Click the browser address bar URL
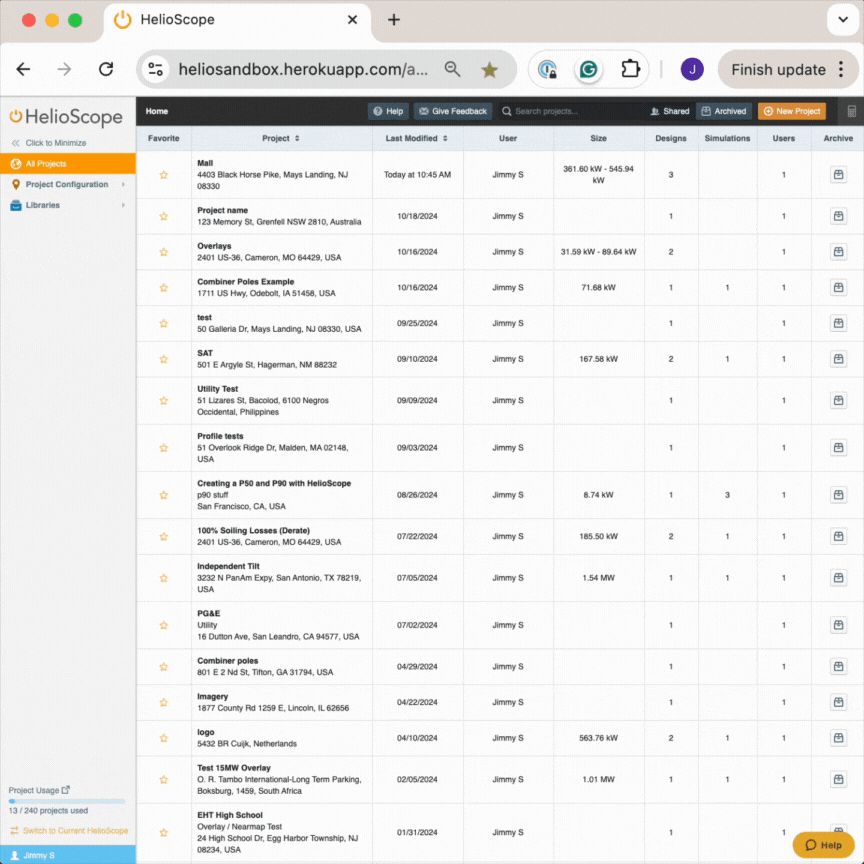Viewport: 864px width, 864px height. [x=303, y=69]
